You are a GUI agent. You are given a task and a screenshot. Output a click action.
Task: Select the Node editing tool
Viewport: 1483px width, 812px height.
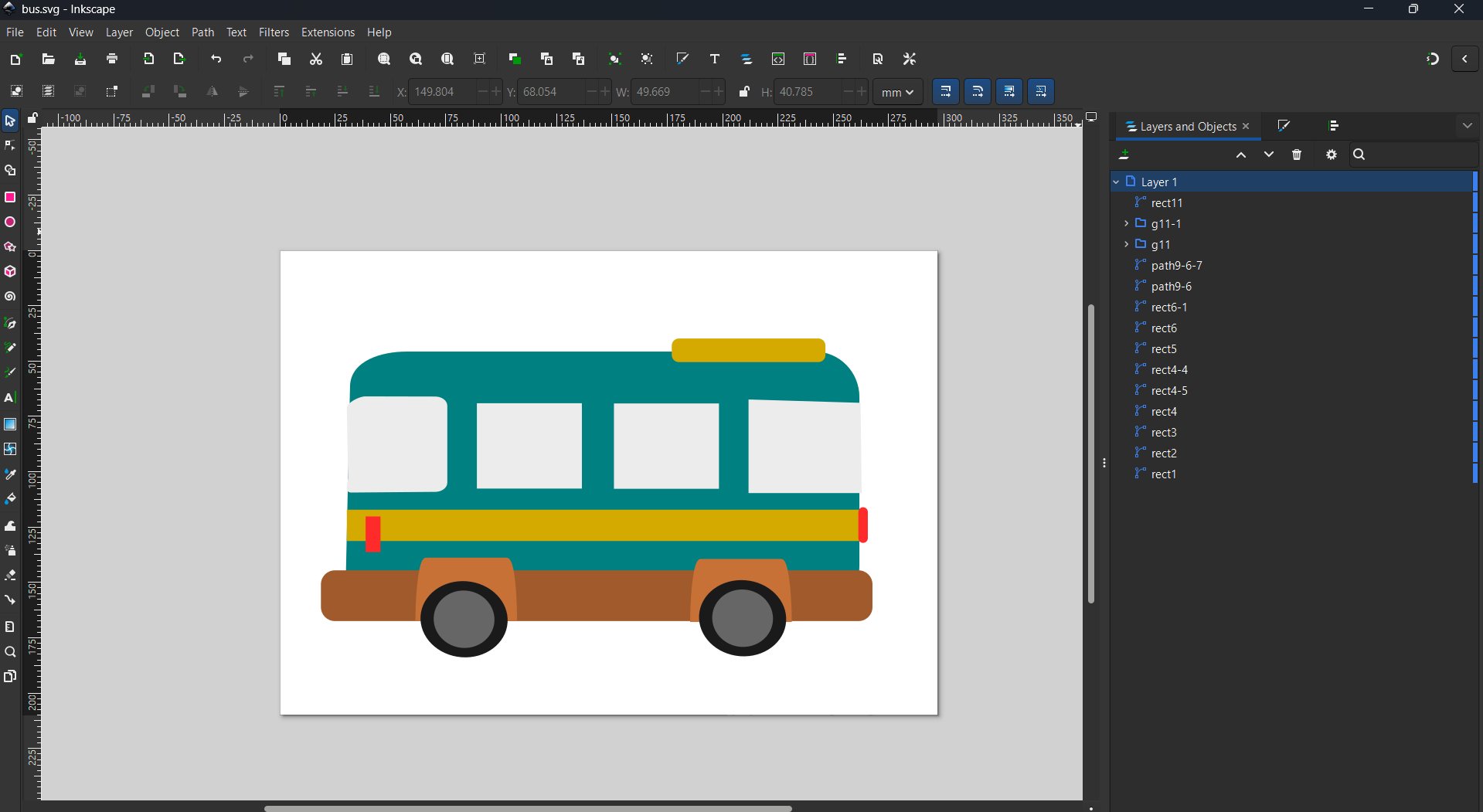(x=10, y=145)
